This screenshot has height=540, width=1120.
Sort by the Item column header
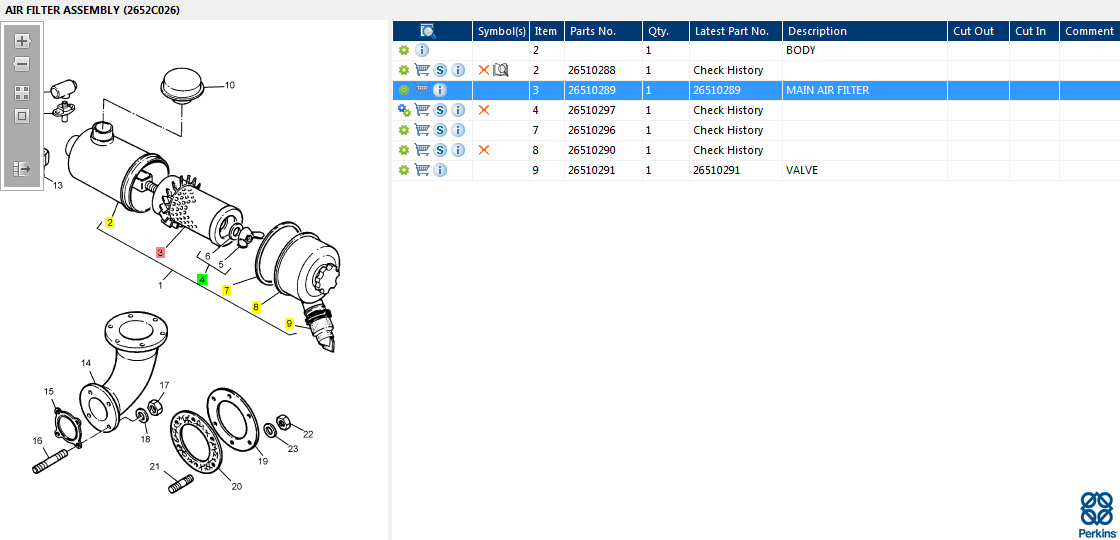point(546,31)
